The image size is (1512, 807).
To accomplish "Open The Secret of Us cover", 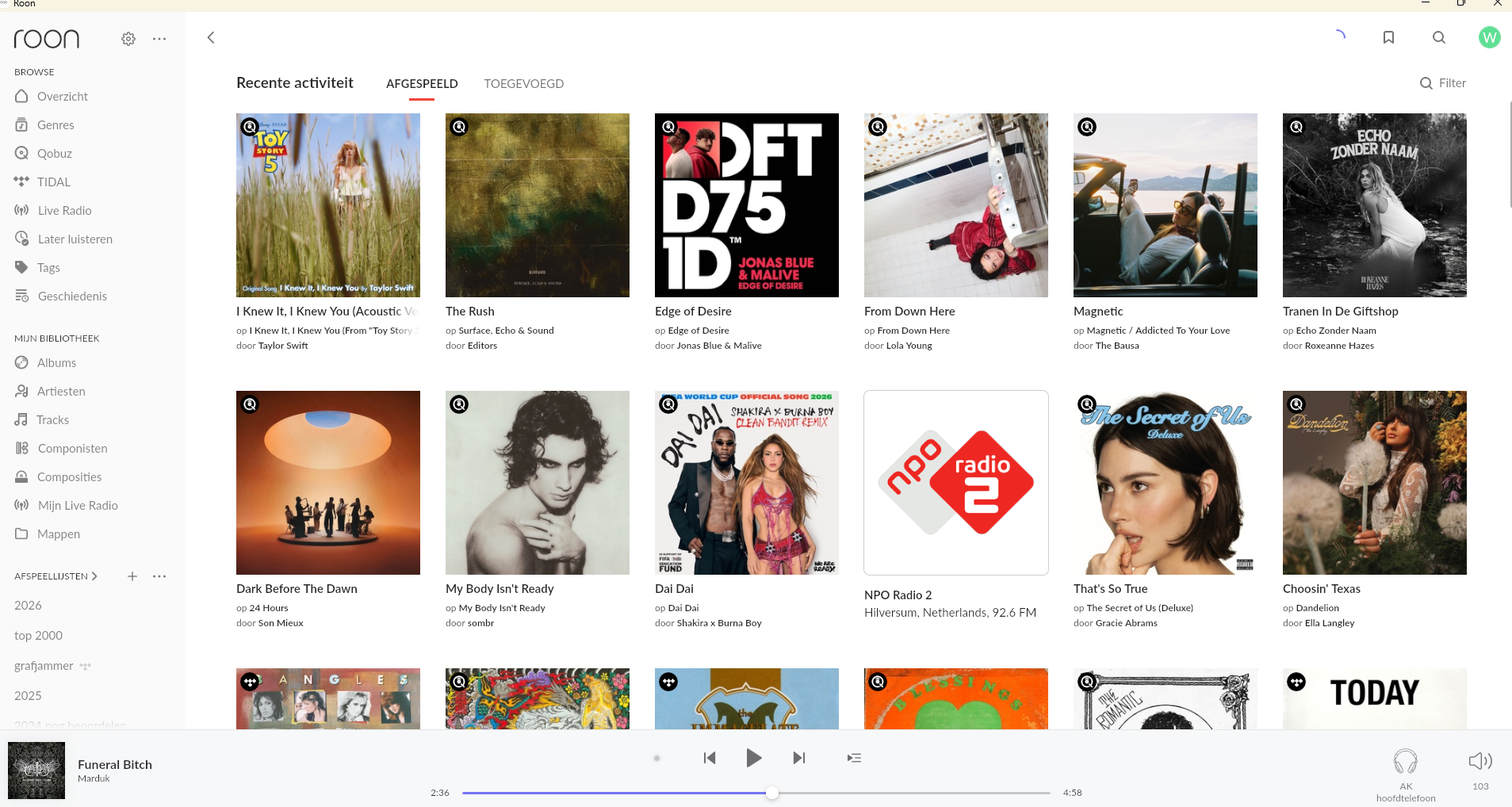I will pyautogui.click(x=1166, y=483).
